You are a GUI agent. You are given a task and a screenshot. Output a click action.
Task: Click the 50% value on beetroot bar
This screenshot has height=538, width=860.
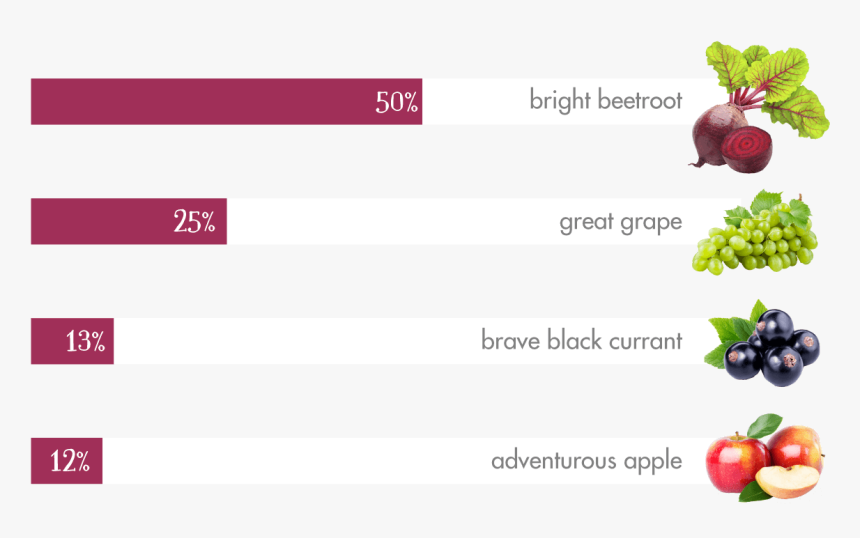(x=396, y=102)
